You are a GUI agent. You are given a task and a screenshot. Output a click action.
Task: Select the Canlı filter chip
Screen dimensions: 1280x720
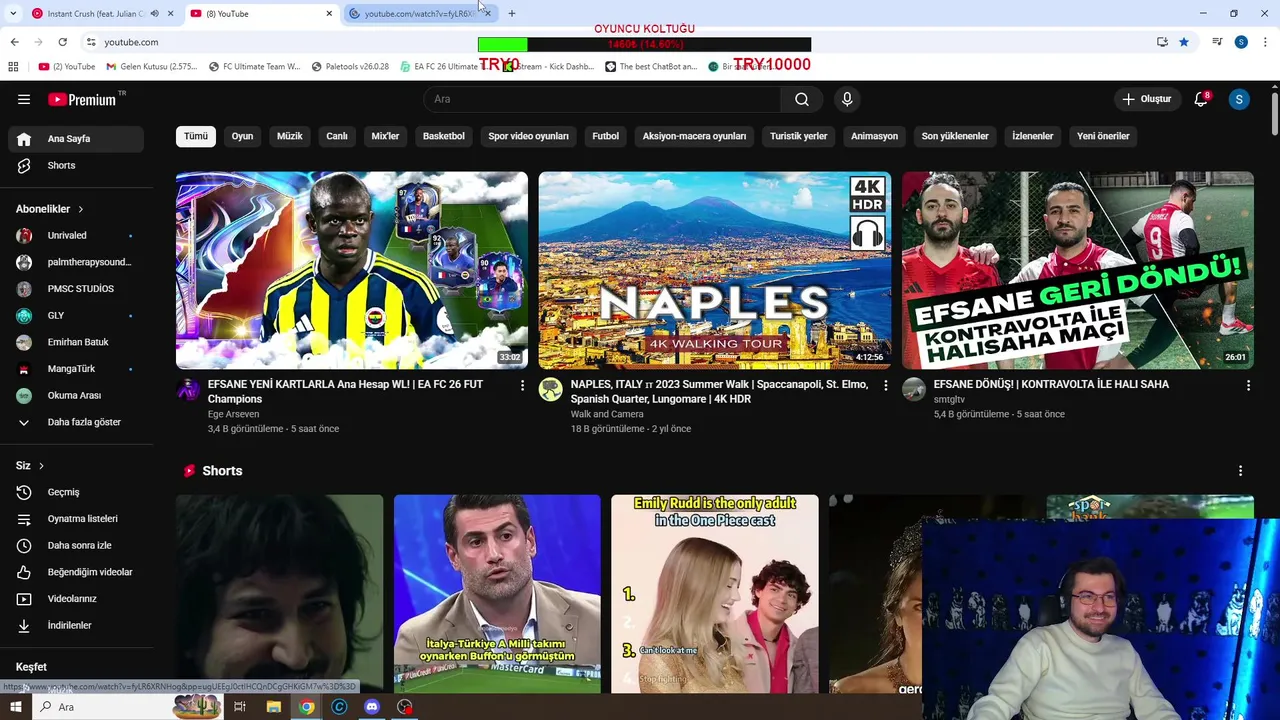pyautogui.click(x=337, y=136)
